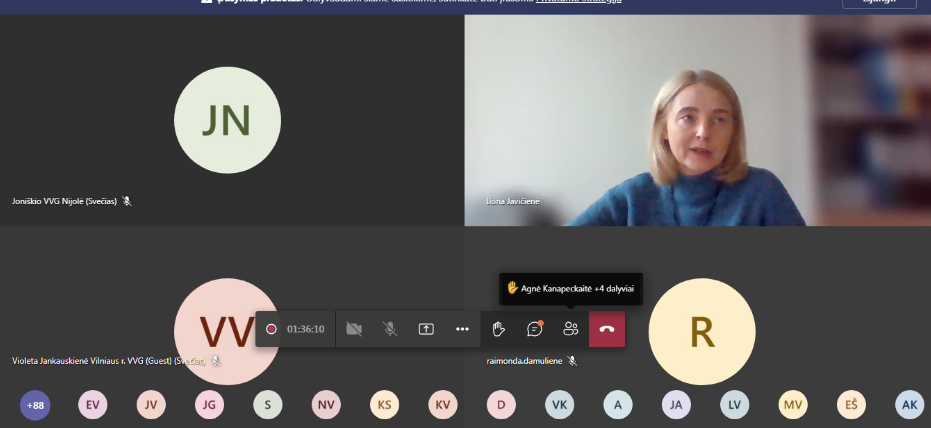Open the +88 overflow participants bubble

pos(35,405)
